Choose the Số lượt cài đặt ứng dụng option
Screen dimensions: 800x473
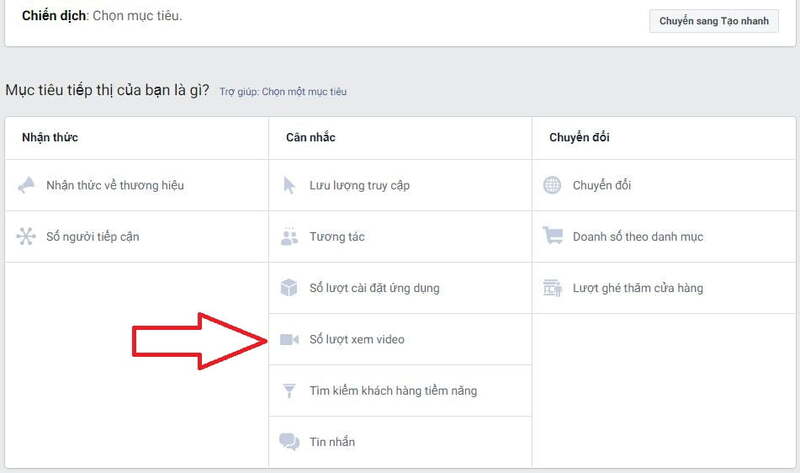(x=374, y=288)
